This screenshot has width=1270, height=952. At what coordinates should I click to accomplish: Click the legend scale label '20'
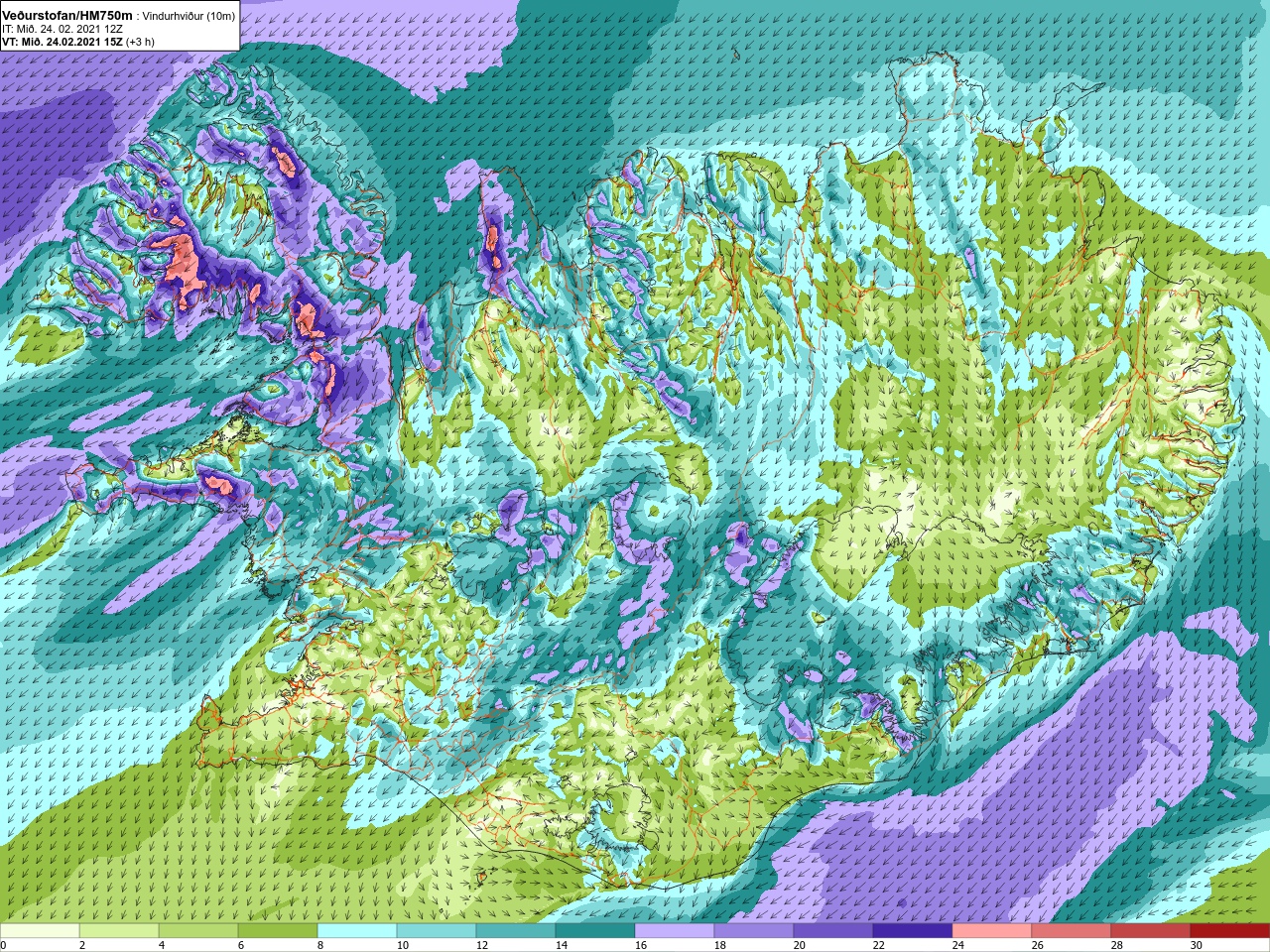tap(799, 945)
